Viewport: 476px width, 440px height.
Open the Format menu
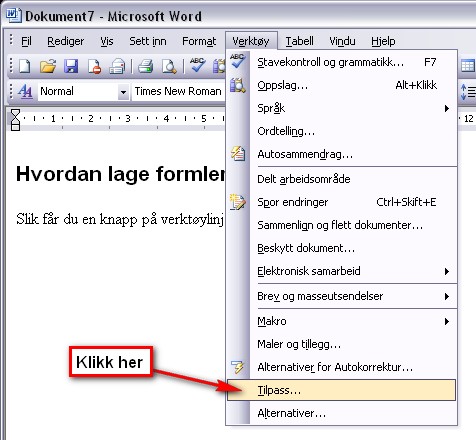tap(199, 41)
